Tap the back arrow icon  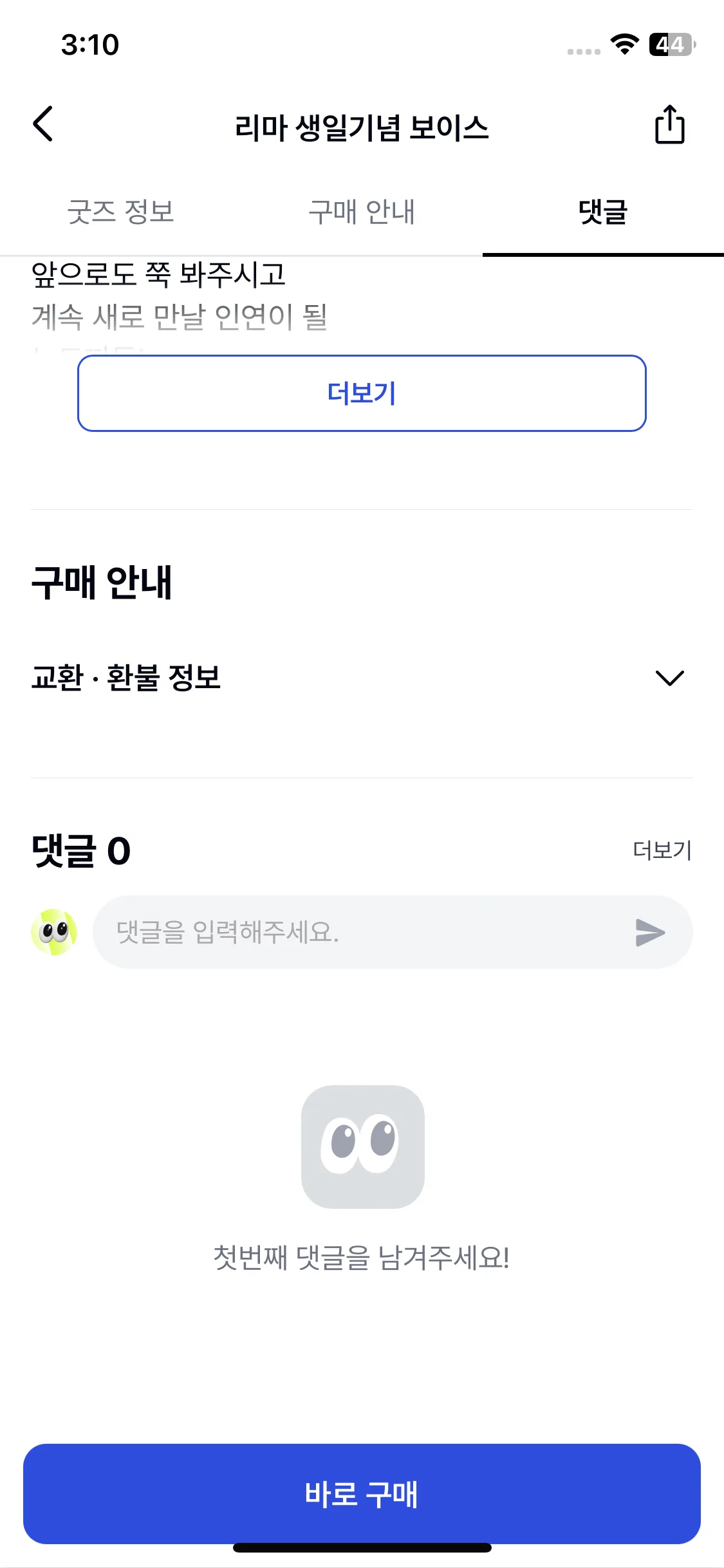click(42, 124)
